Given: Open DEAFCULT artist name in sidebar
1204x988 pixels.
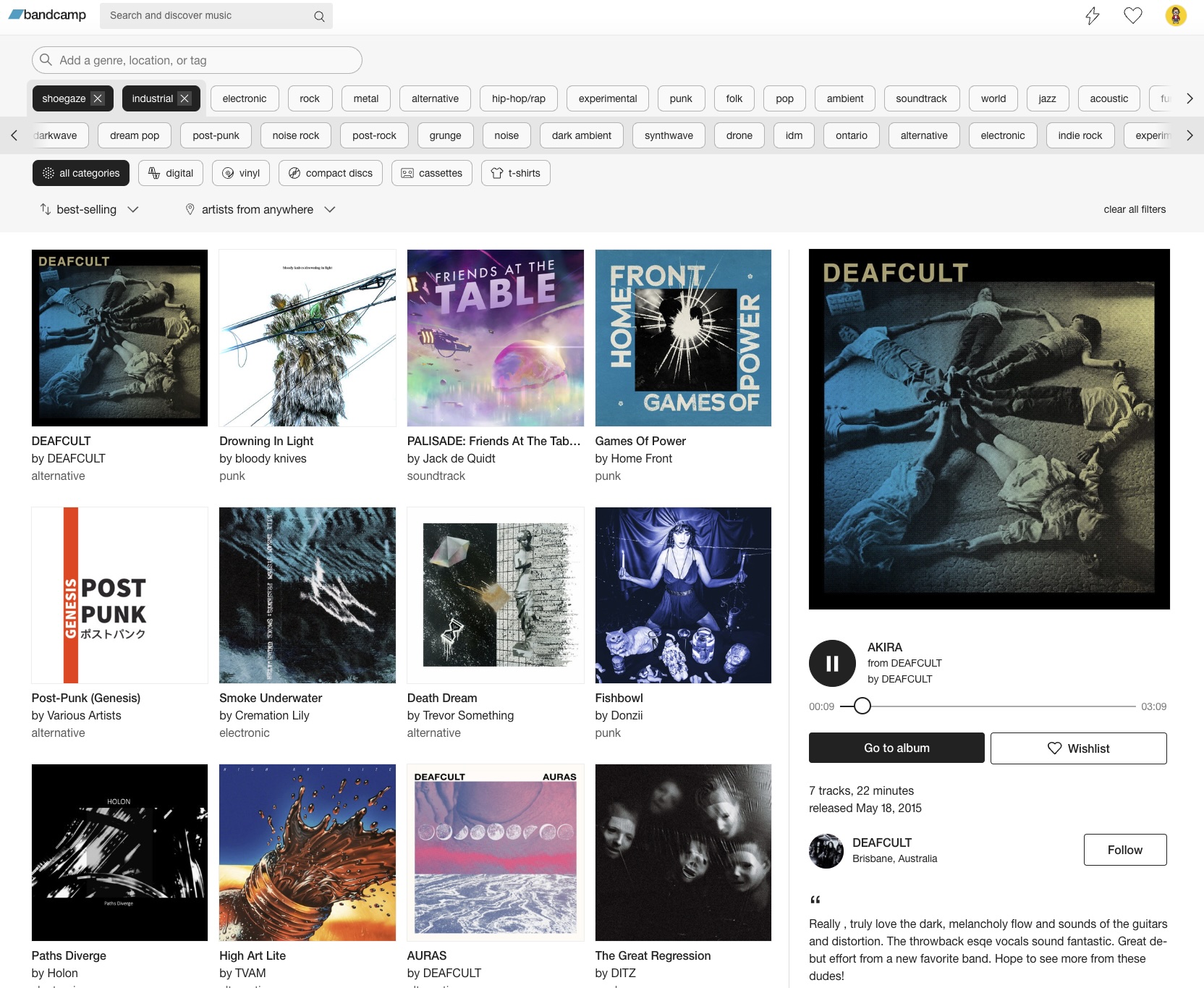Looking at the screenshot, I should click(x=882, y=843).
